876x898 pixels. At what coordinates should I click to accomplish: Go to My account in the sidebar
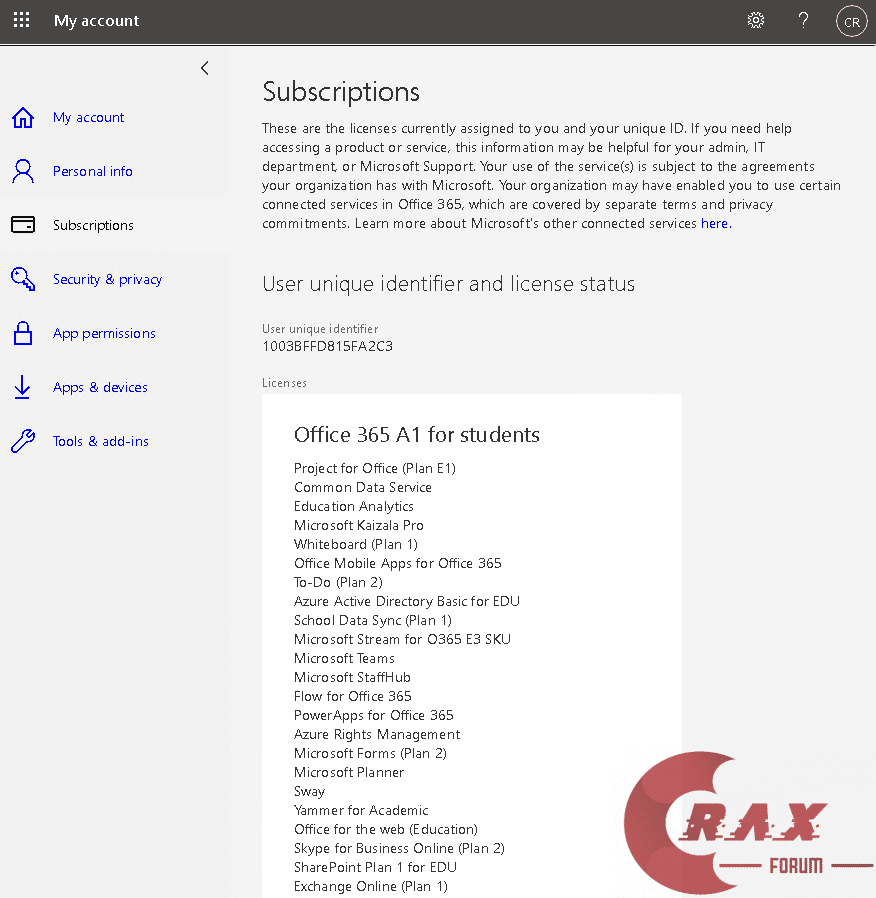(x=88, y=117)
